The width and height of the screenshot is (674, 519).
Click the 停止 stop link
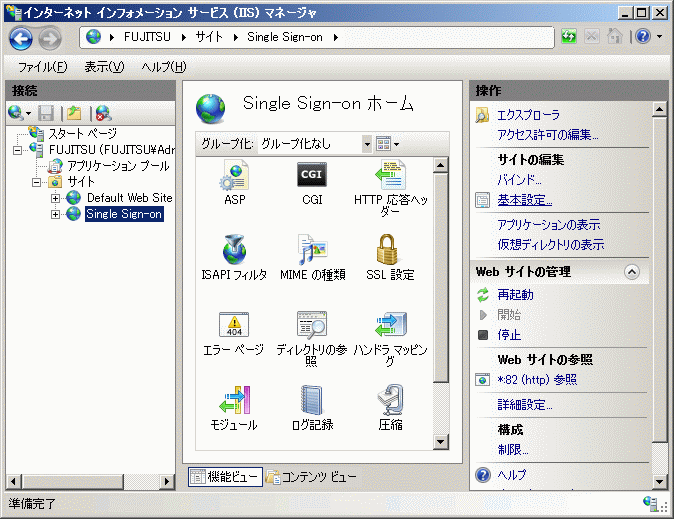(x=509, y=335)
